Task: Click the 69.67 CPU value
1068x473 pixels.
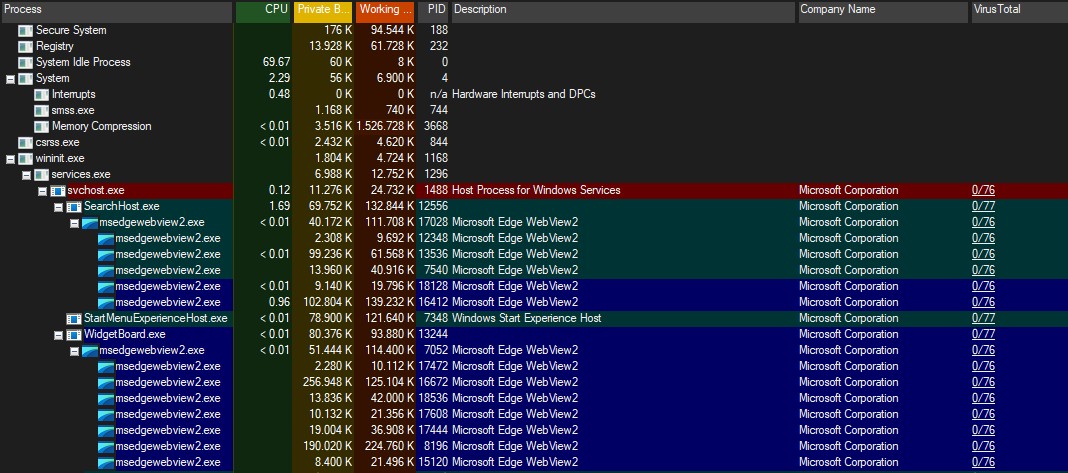Action: 276,62
